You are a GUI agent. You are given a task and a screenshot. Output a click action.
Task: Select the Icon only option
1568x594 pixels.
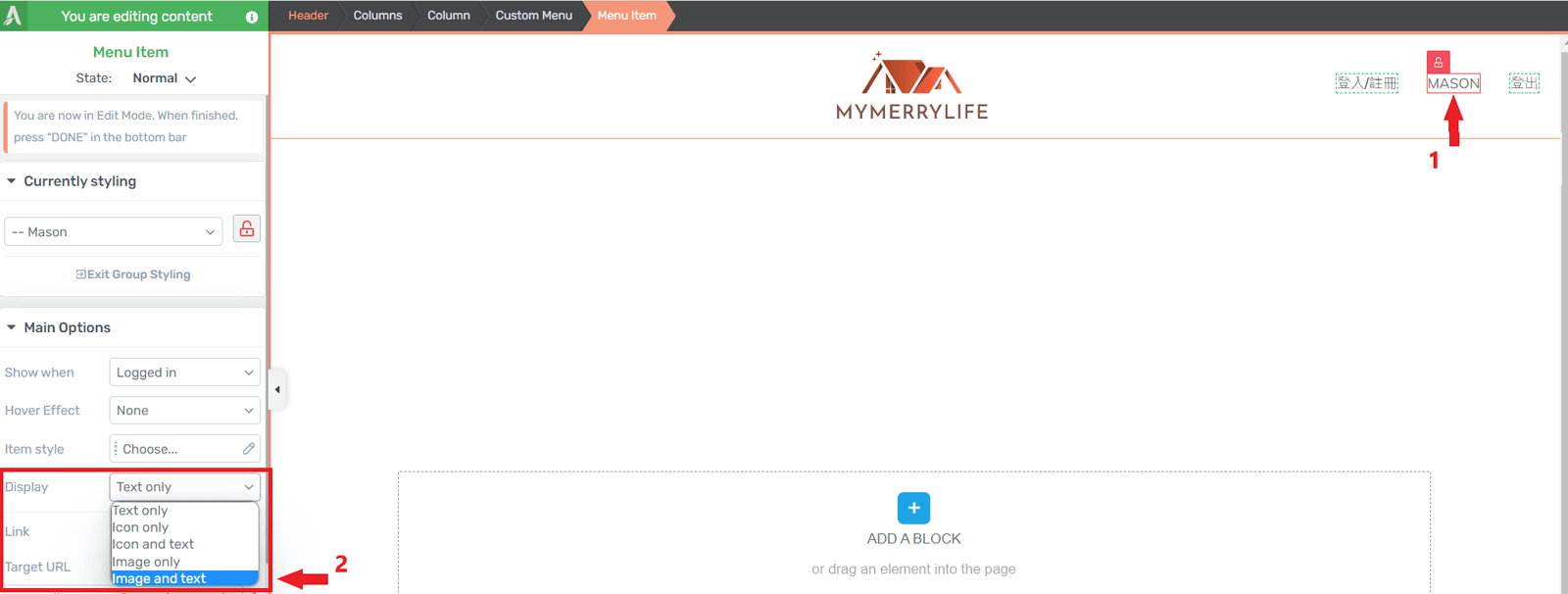[184, 527]
